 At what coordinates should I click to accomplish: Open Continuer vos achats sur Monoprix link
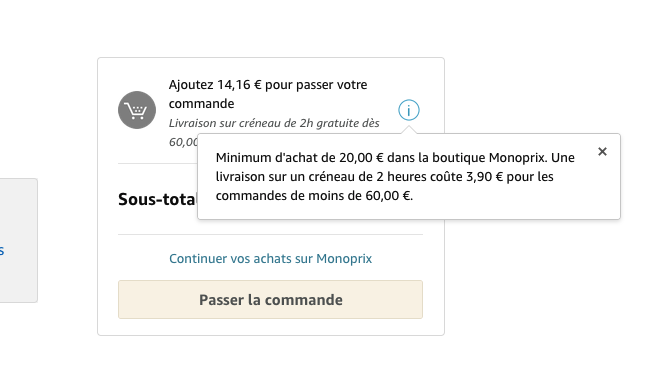[270, 258]
